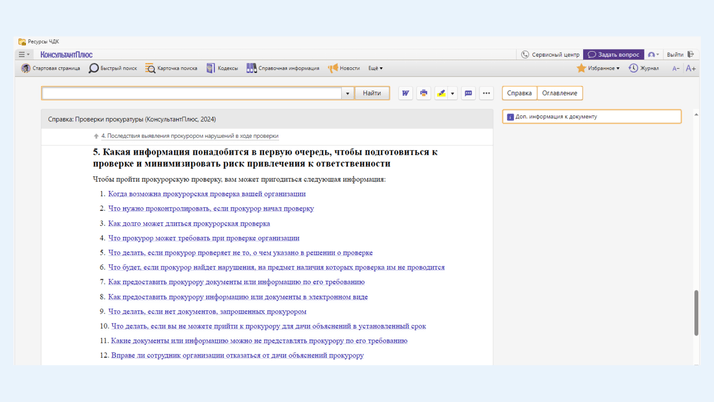This screenshot has width=714, height=402.
Task: Click Задать вопрос button
Action: click(x=613, y=55)
